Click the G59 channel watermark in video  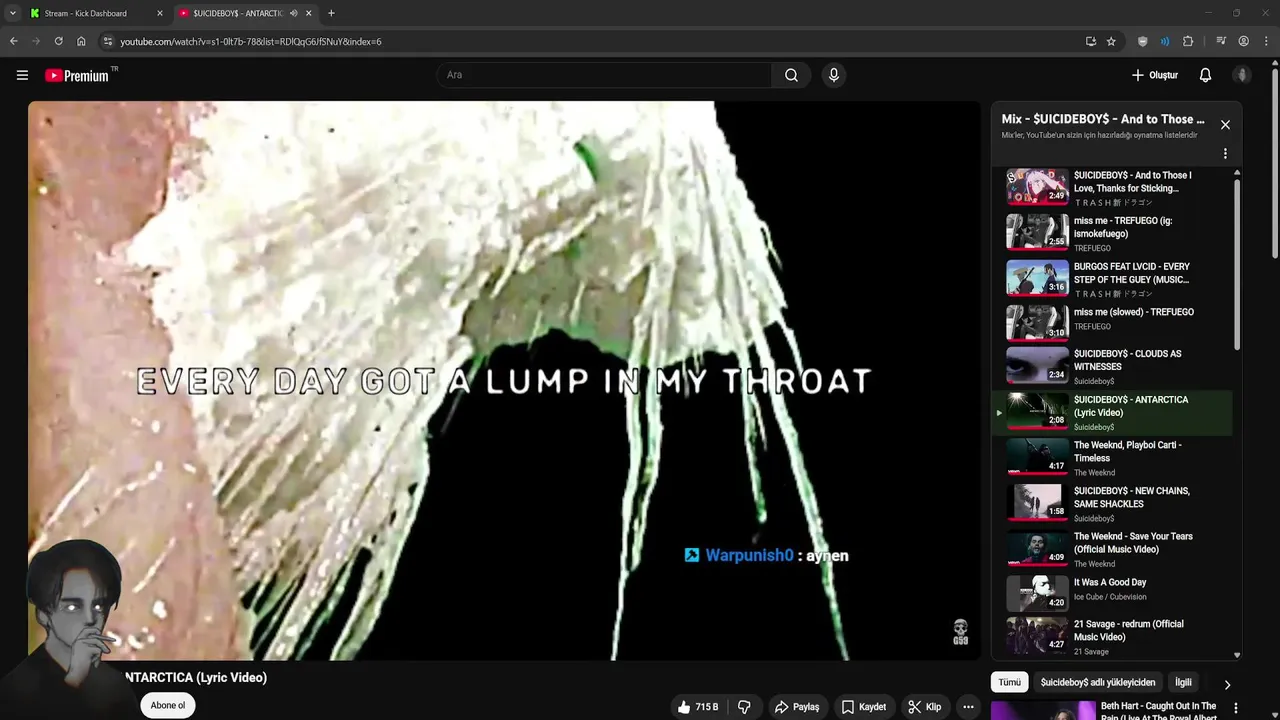(960, 632)
